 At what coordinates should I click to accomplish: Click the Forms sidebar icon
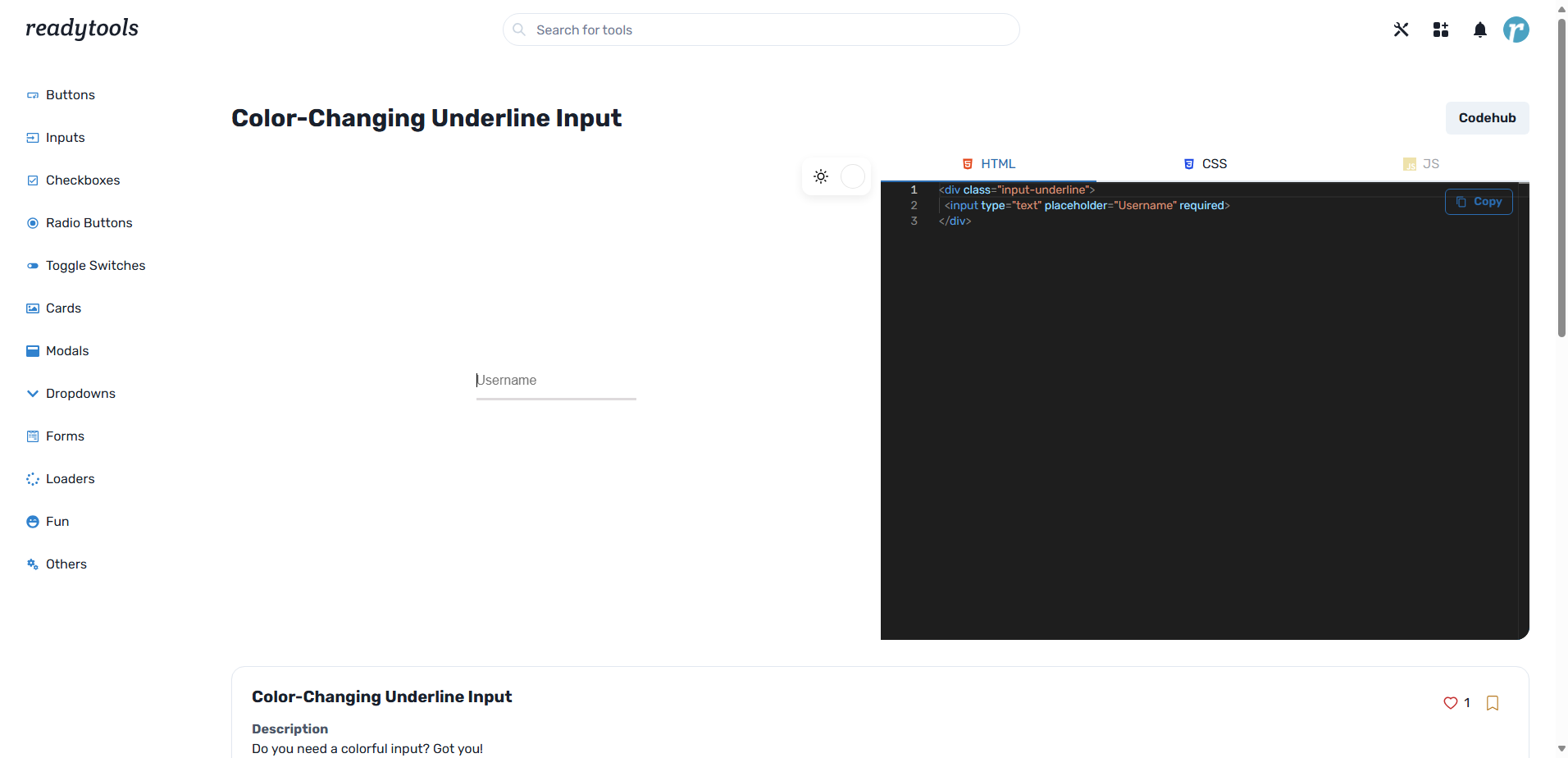33,436
